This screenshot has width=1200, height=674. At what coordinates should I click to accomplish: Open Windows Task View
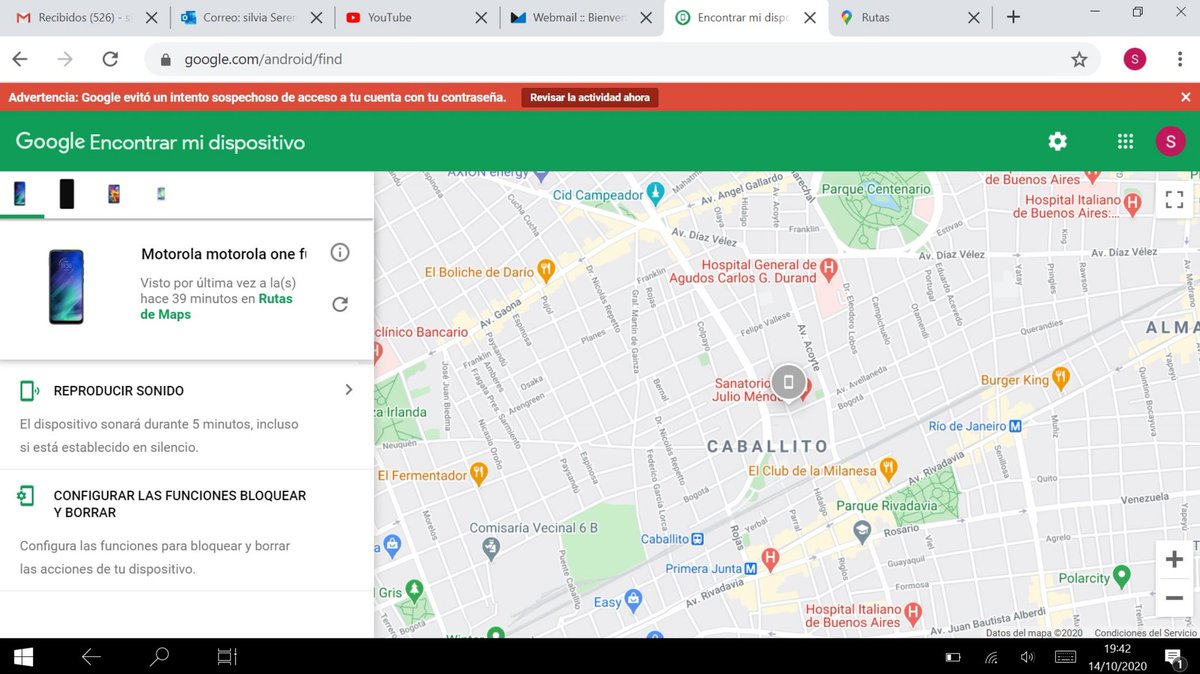pyautogui.click(x=227, y=656)
